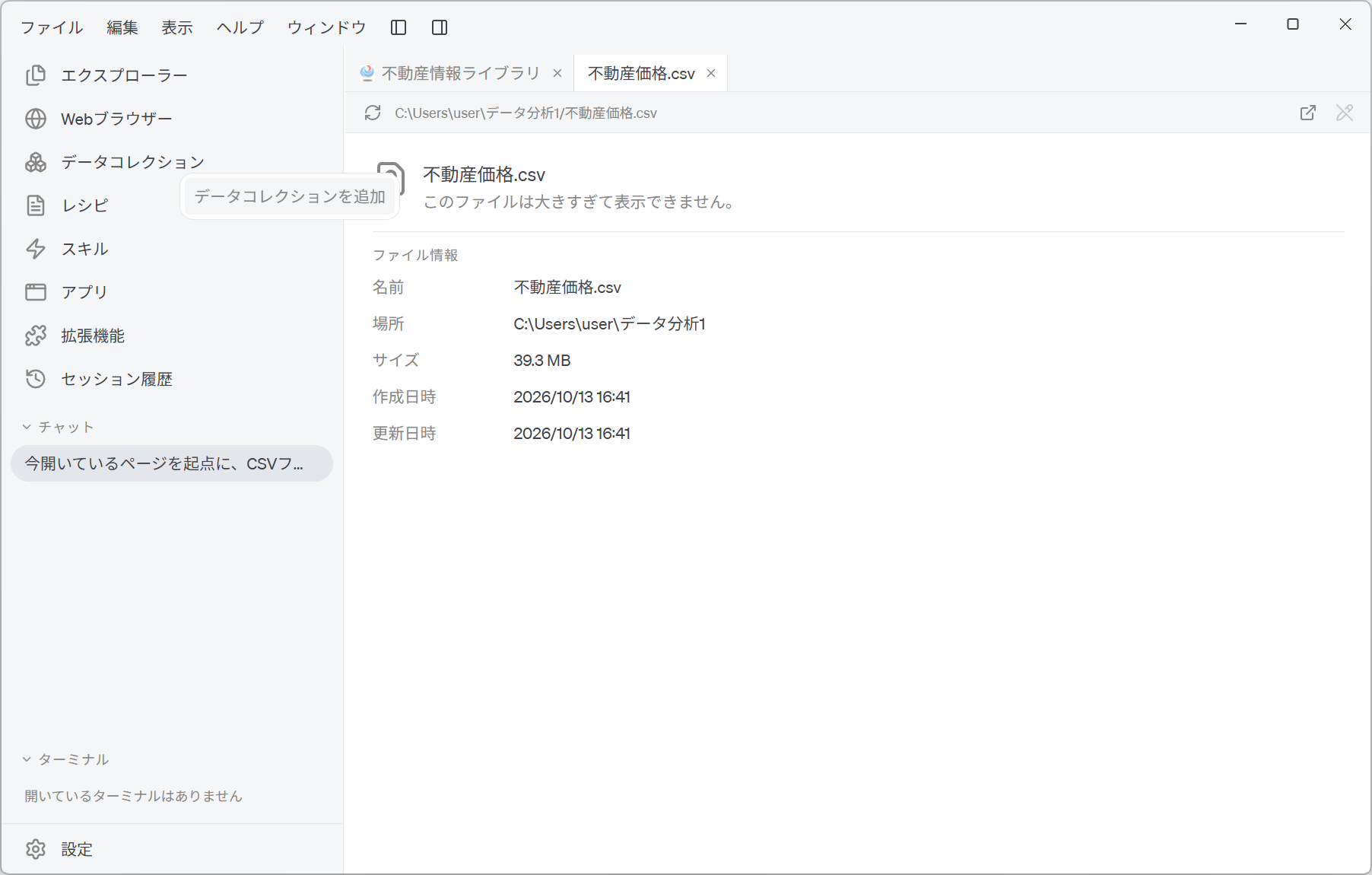Toggle the left sidebar panel icon
Image resolution: width=1372 pixels, height=875 pixels.
399,27
